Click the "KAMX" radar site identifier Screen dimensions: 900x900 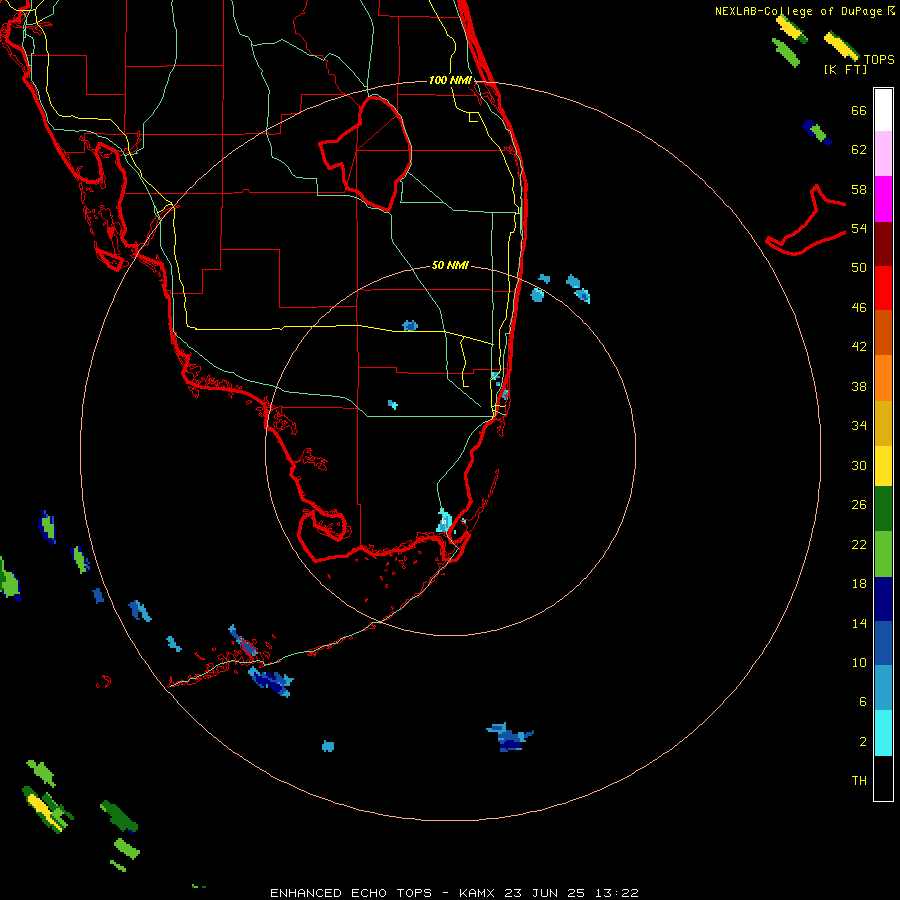[x=479, y=893]
